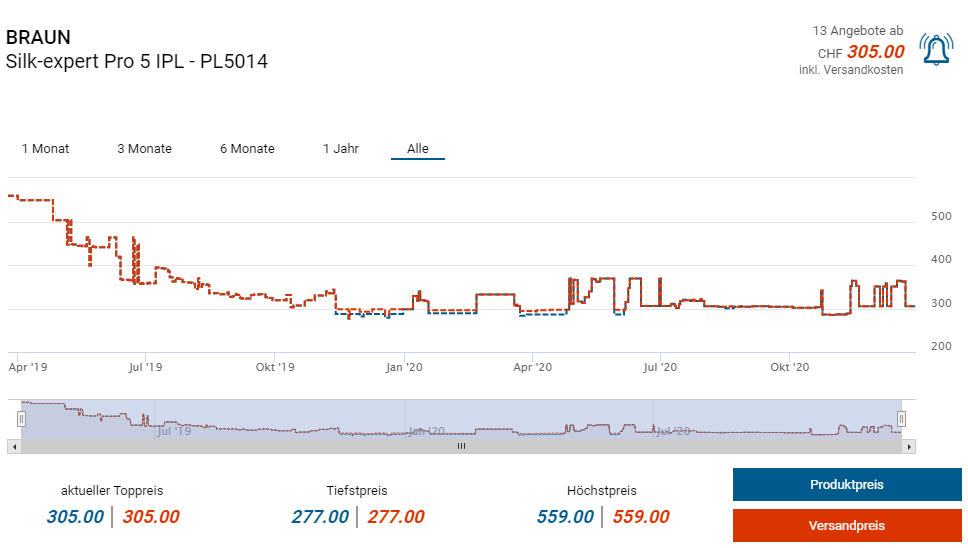Image resolution: width=968 pixels, height=548 pixels.
Task: Open the 13 Angebote offers text
Action: (x=858, y=31)
